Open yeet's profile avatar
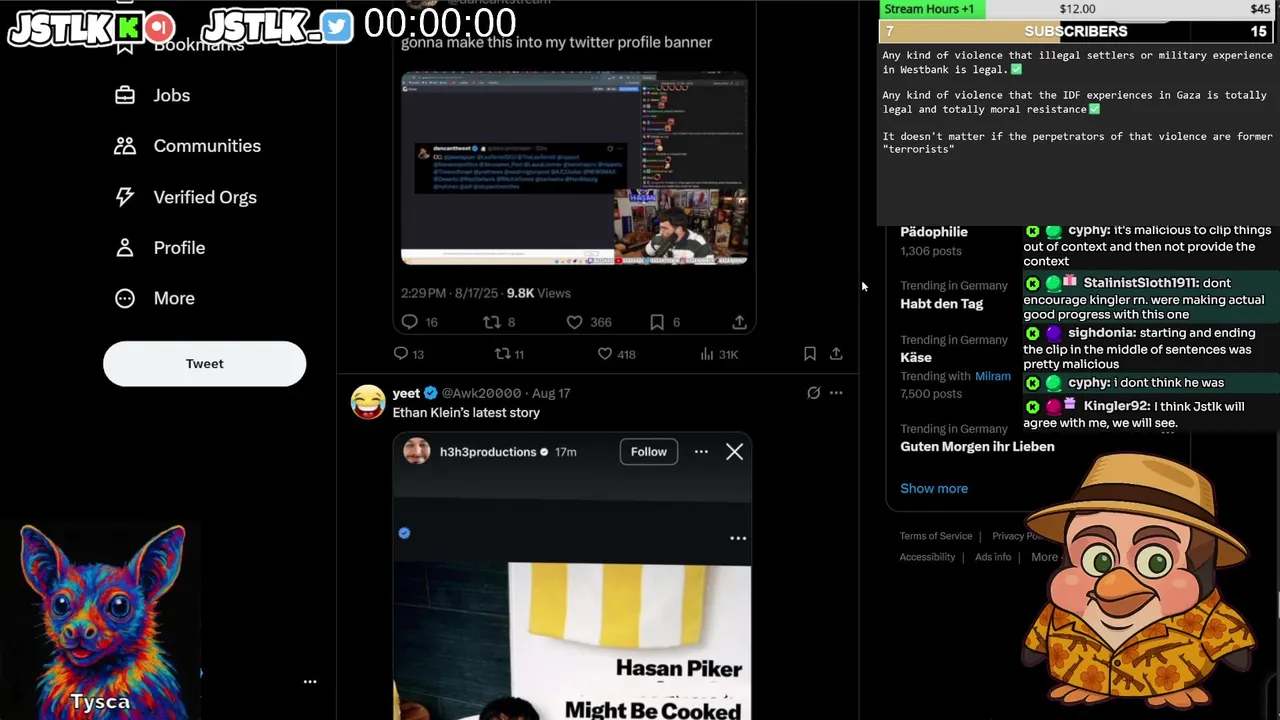The height and width of the screenshot is (720, 1280). pos(368,402)
